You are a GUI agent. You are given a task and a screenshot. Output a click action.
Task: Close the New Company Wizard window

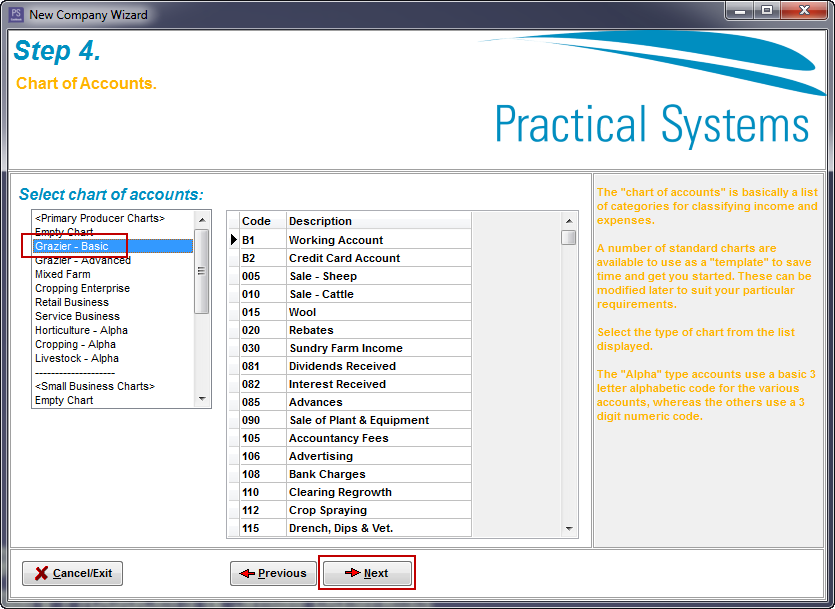pyautogui.click(x=805, y=11)
